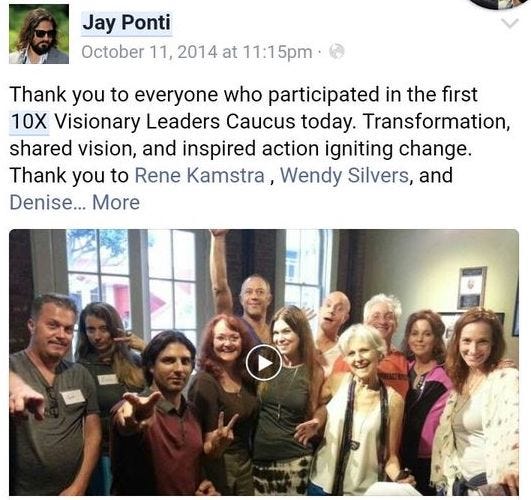Click the public globe privacy icon

click(x=337, y=51)
